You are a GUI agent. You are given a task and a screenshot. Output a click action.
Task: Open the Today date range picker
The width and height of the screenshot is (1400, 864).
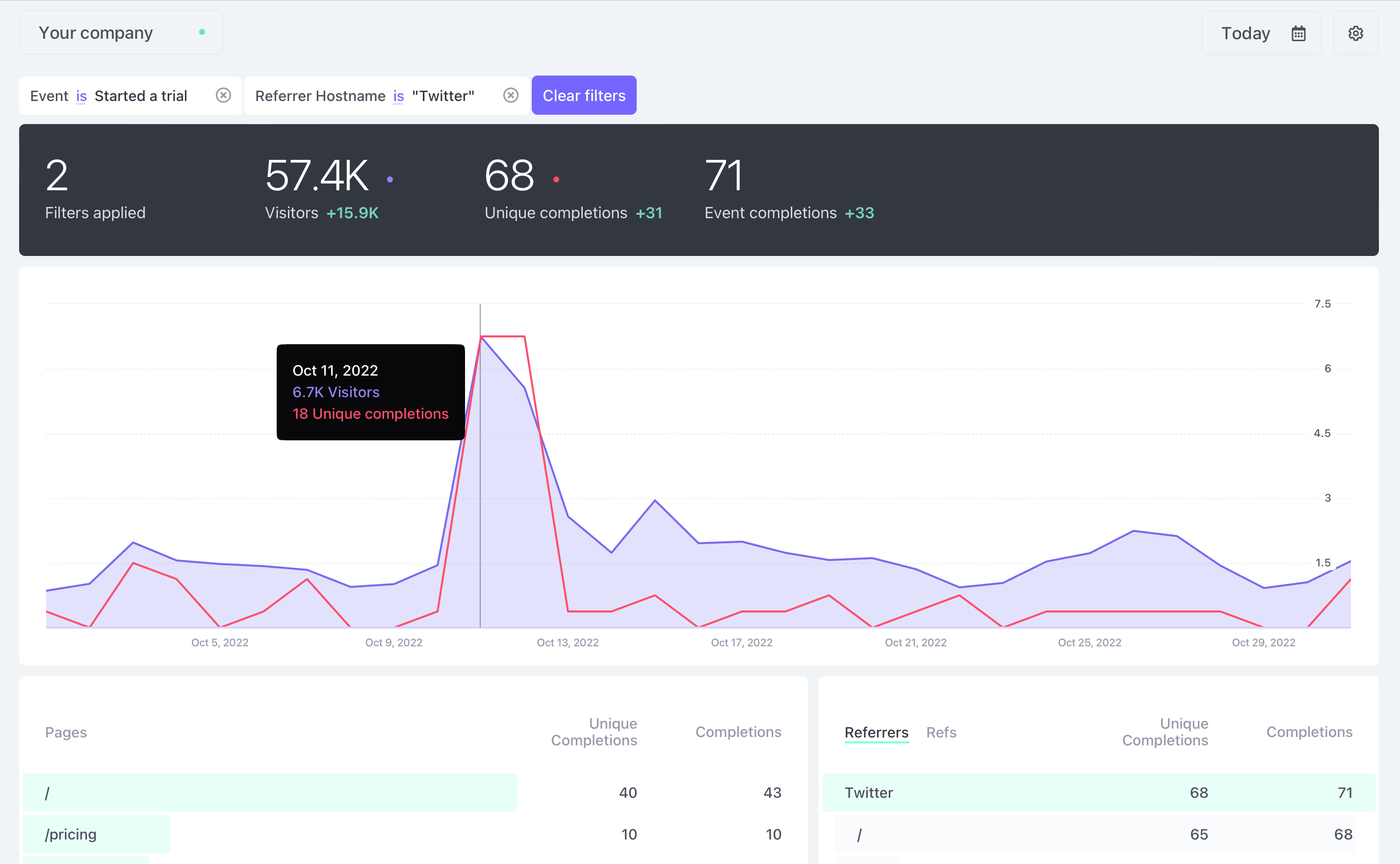point(1245,32)
